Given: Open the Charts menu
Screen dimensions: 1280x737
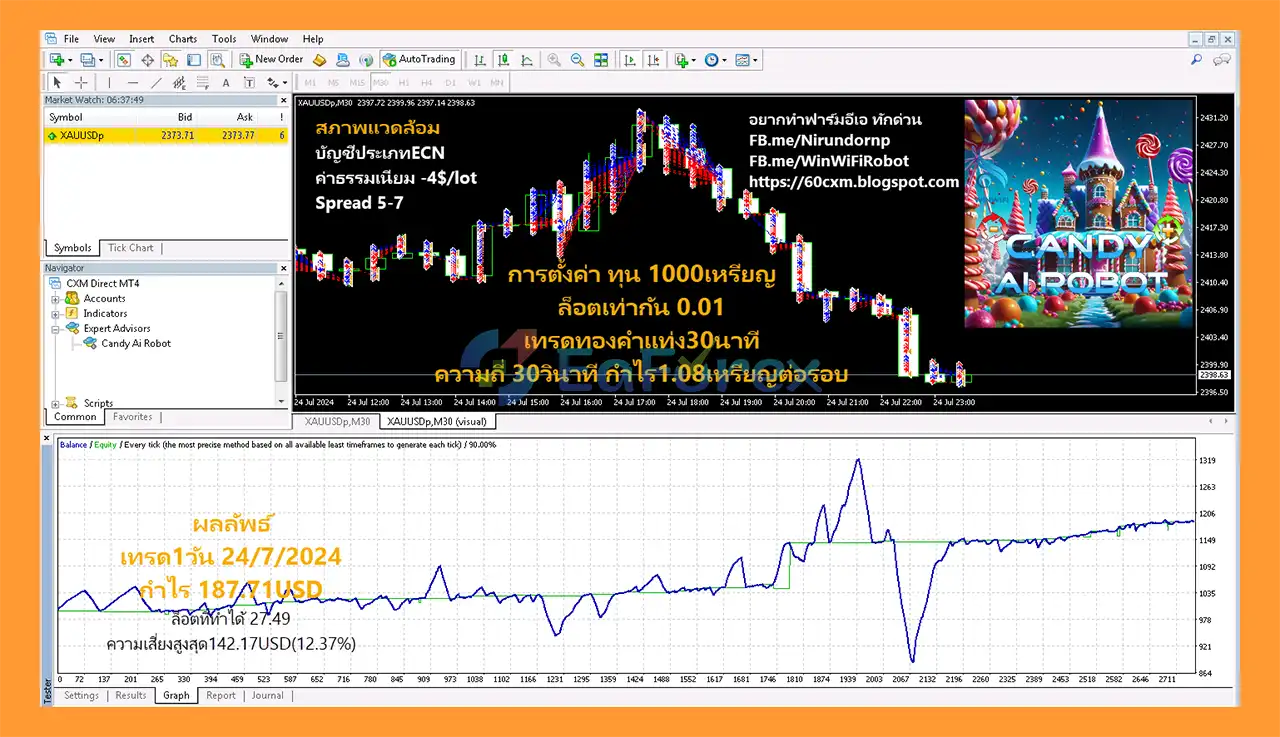Looking at the screenshot, I should point(182,39).
